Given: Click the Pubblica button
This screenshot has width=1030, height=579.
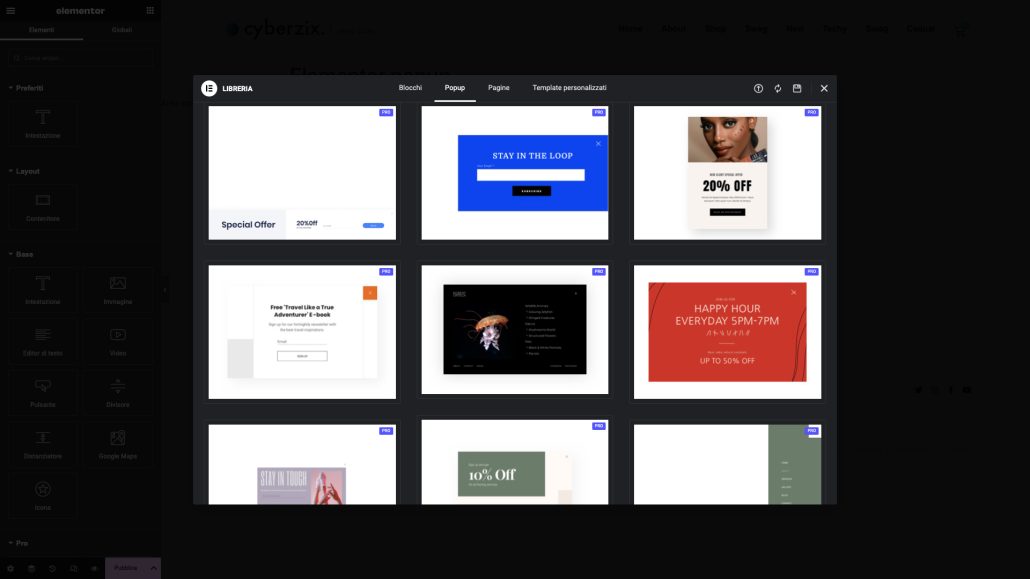Looking at the screenshot, I should coord(126,567).
